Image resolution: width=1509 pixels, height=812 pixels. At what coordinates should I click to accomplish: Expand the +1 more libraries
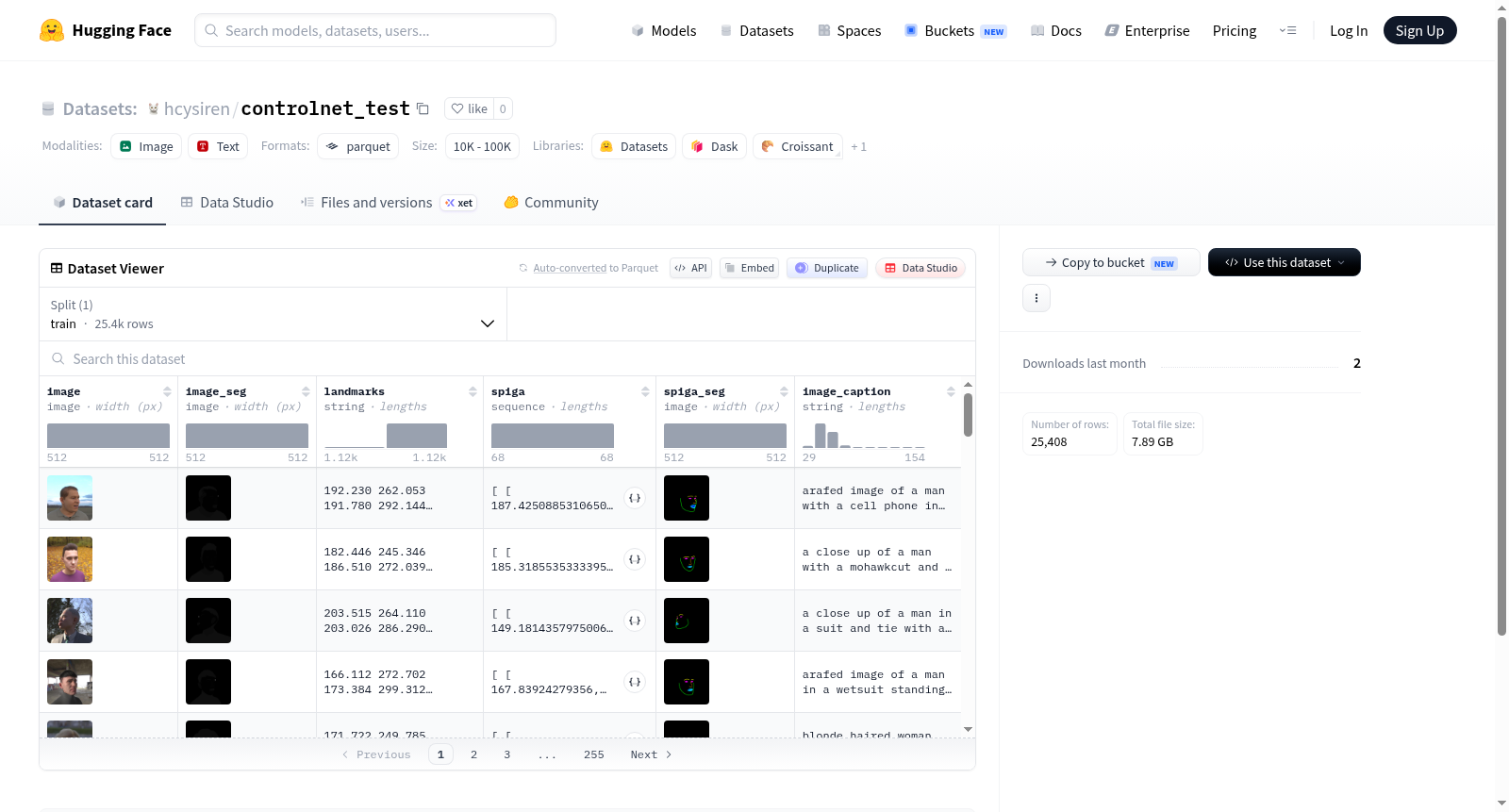tap(858, 146)
